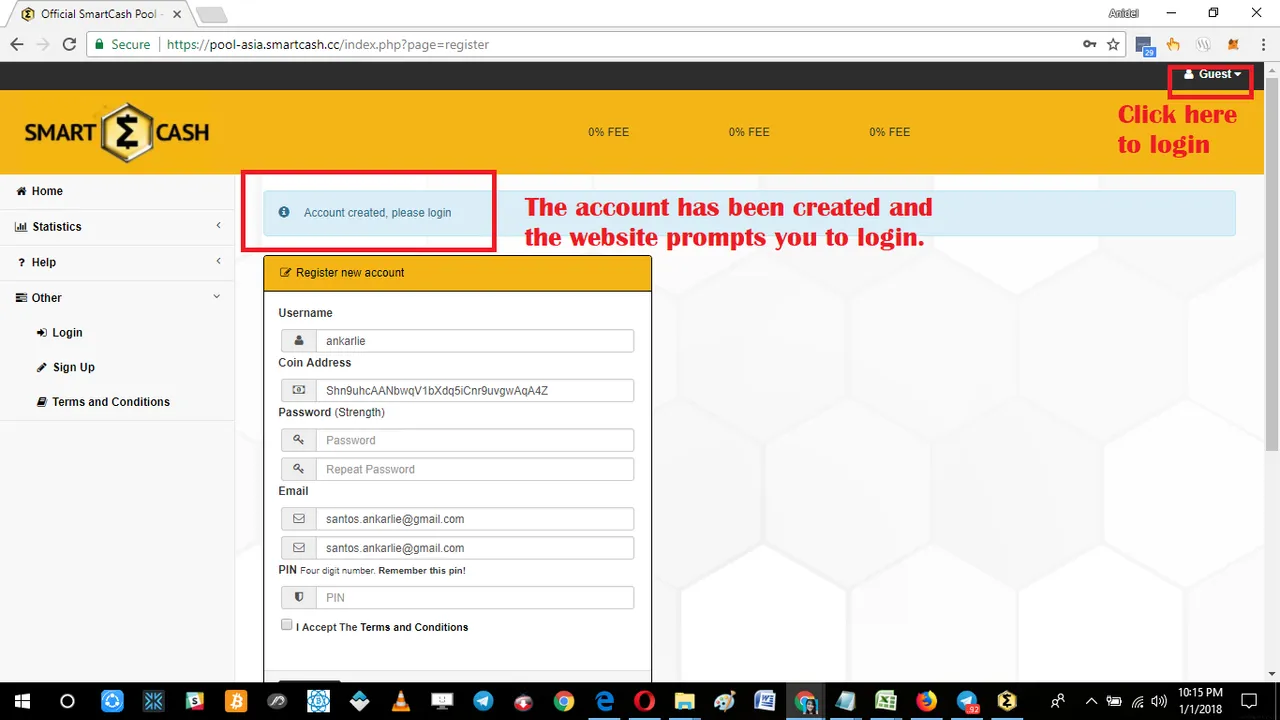Click the Repeat Password field
Screen dimensions: 1280x720
tap(474, 469)
